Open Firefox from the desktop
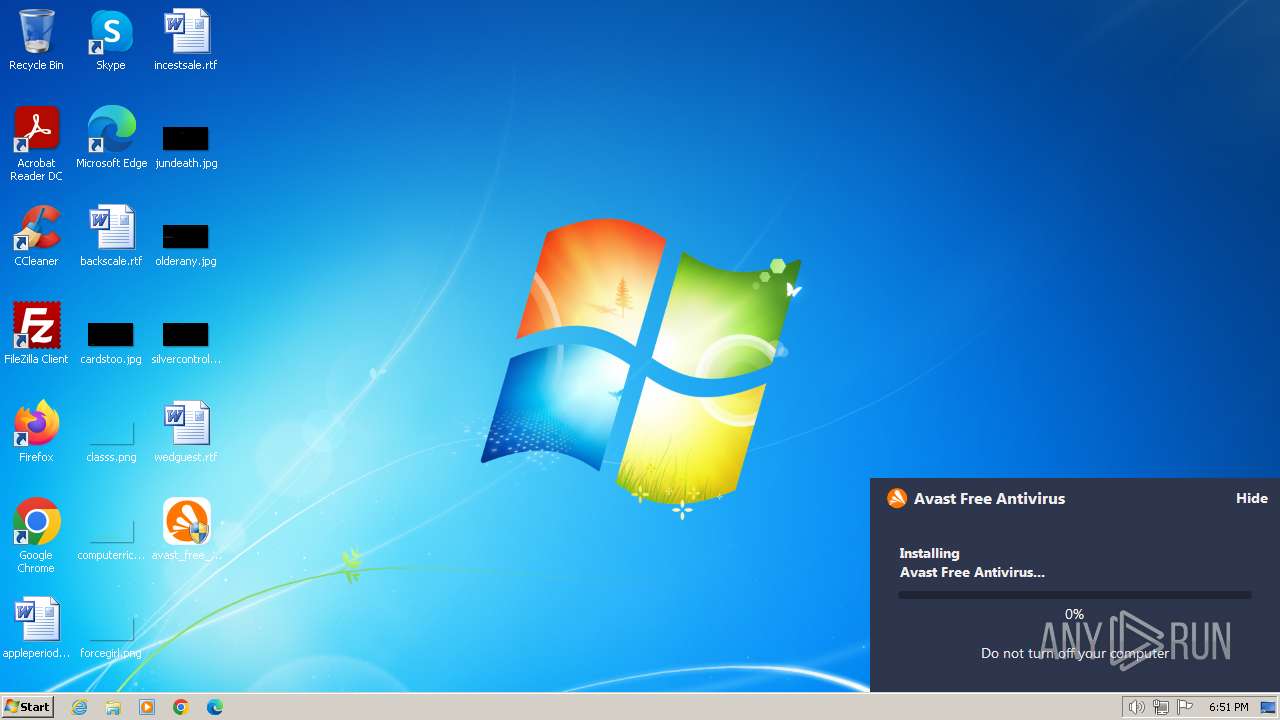Image resolution: width=1280 pixels, height=720 pixels. click(x=36, y=432)
